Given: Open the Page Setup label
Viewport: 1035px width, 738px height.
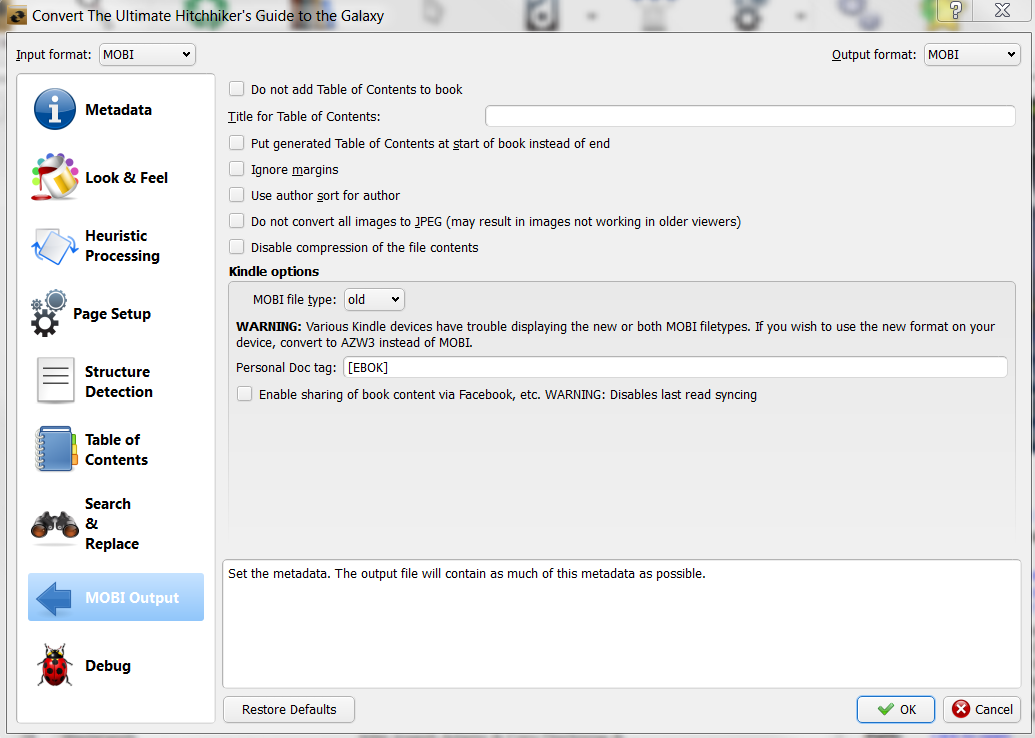Looking at the screenshot, I should 112,314.
